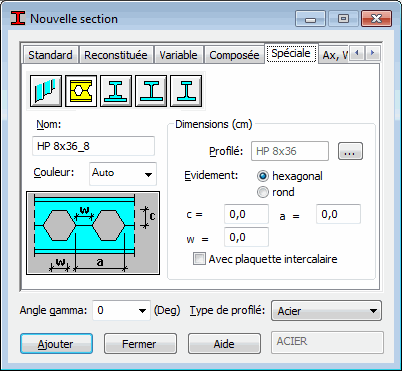Click the Nom input field
Screen dimensions: 402x371
pos(93,146)
